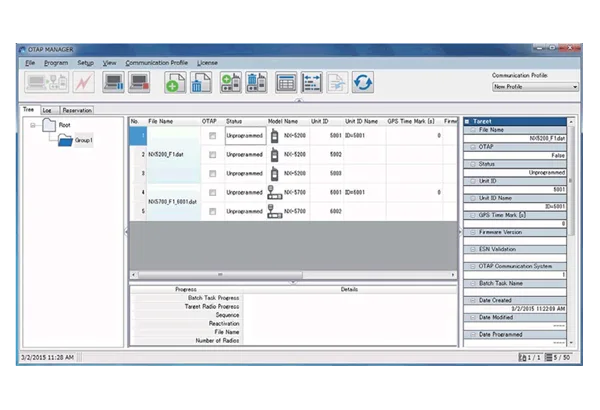Click portable radio icon for unit 5003
This screenshot has width=600, height=410.
click(274, 173)
